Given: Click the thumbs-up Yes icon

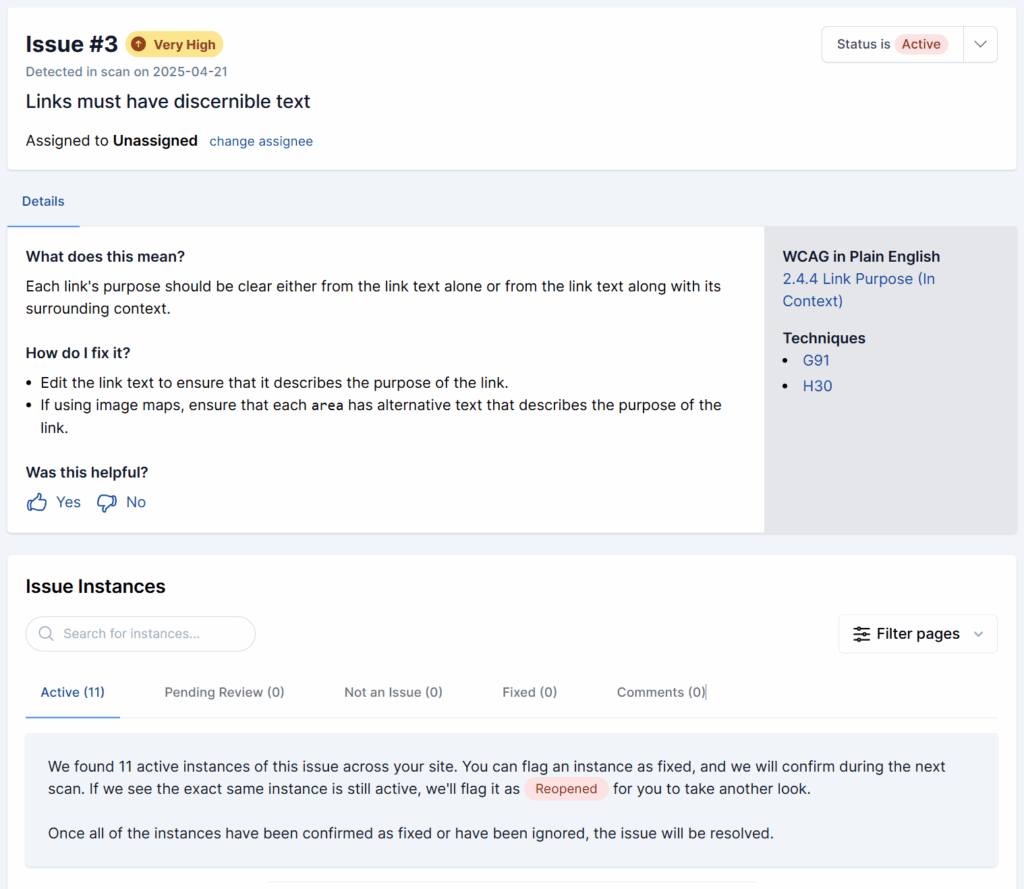Looking at the screenshot, I should coord(37,502).
